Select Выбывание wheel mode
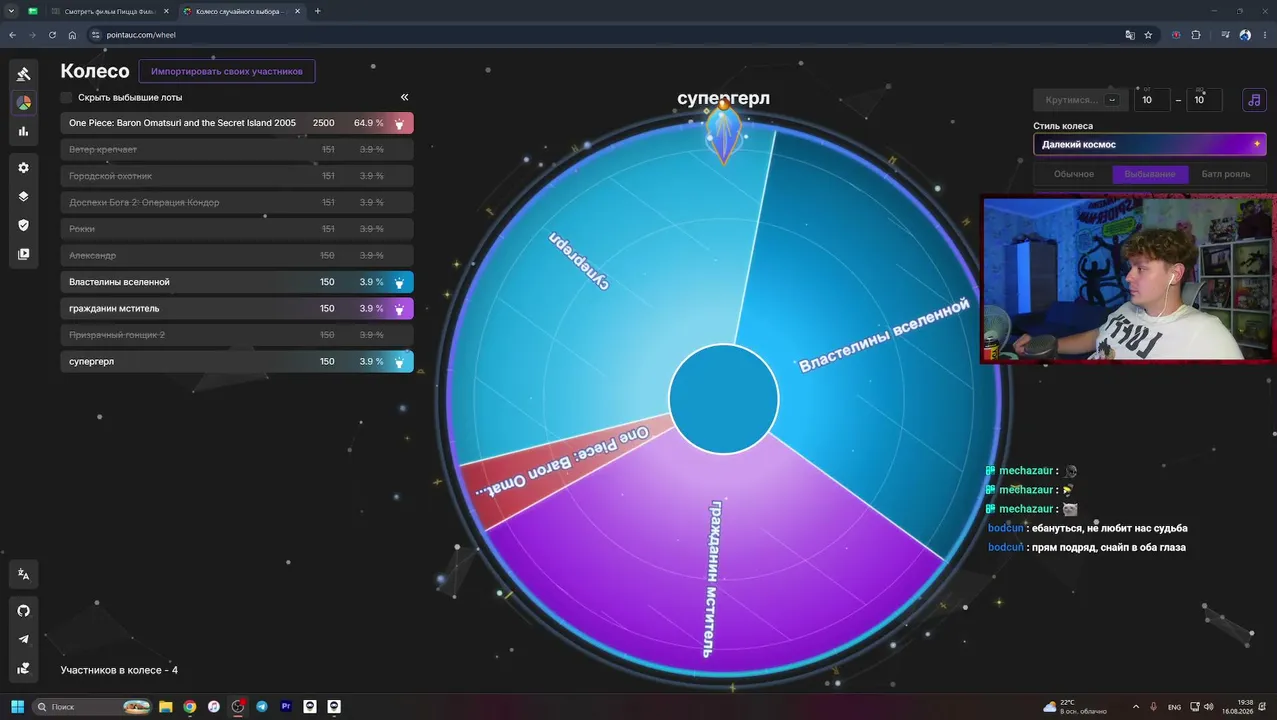 (x=1150, y=174)
